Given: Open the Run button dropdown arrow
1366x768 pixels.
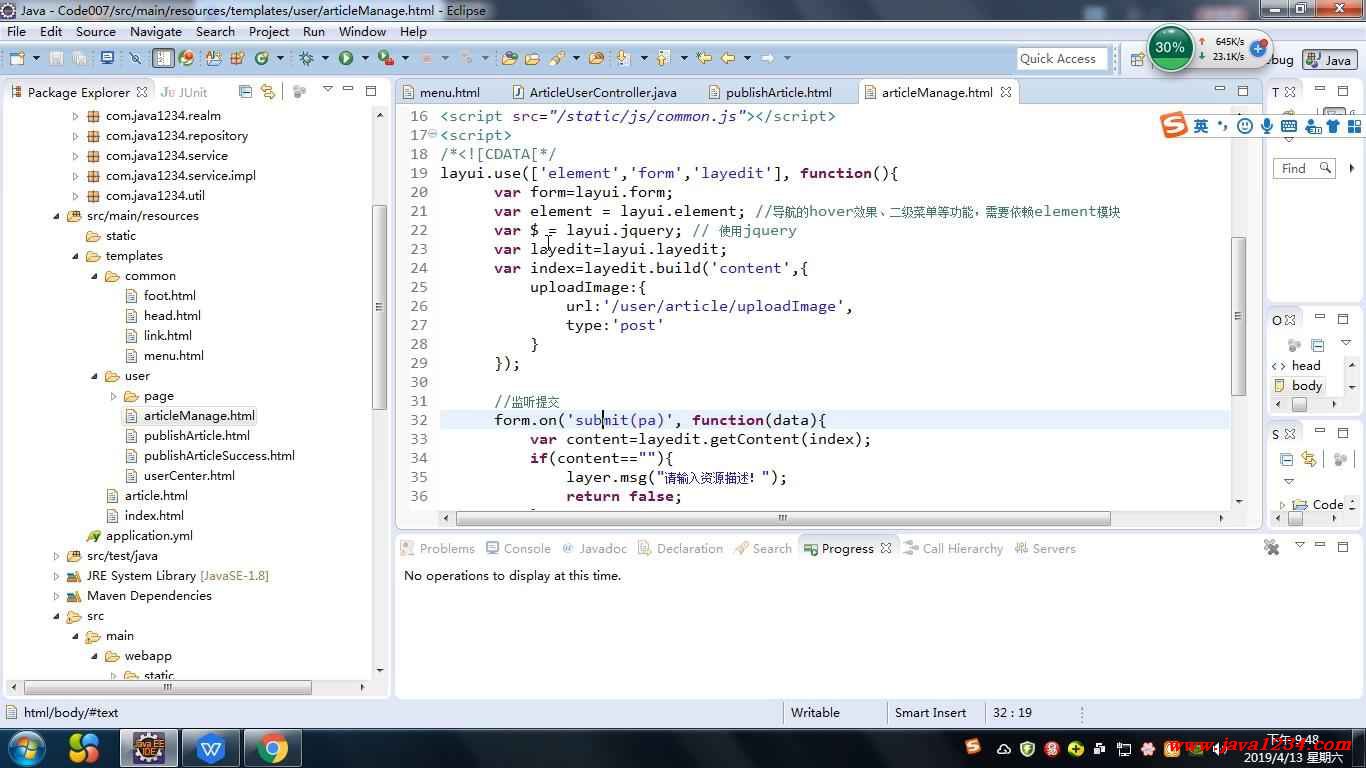Looking at the screenshot, I should [x=364, y=58].
